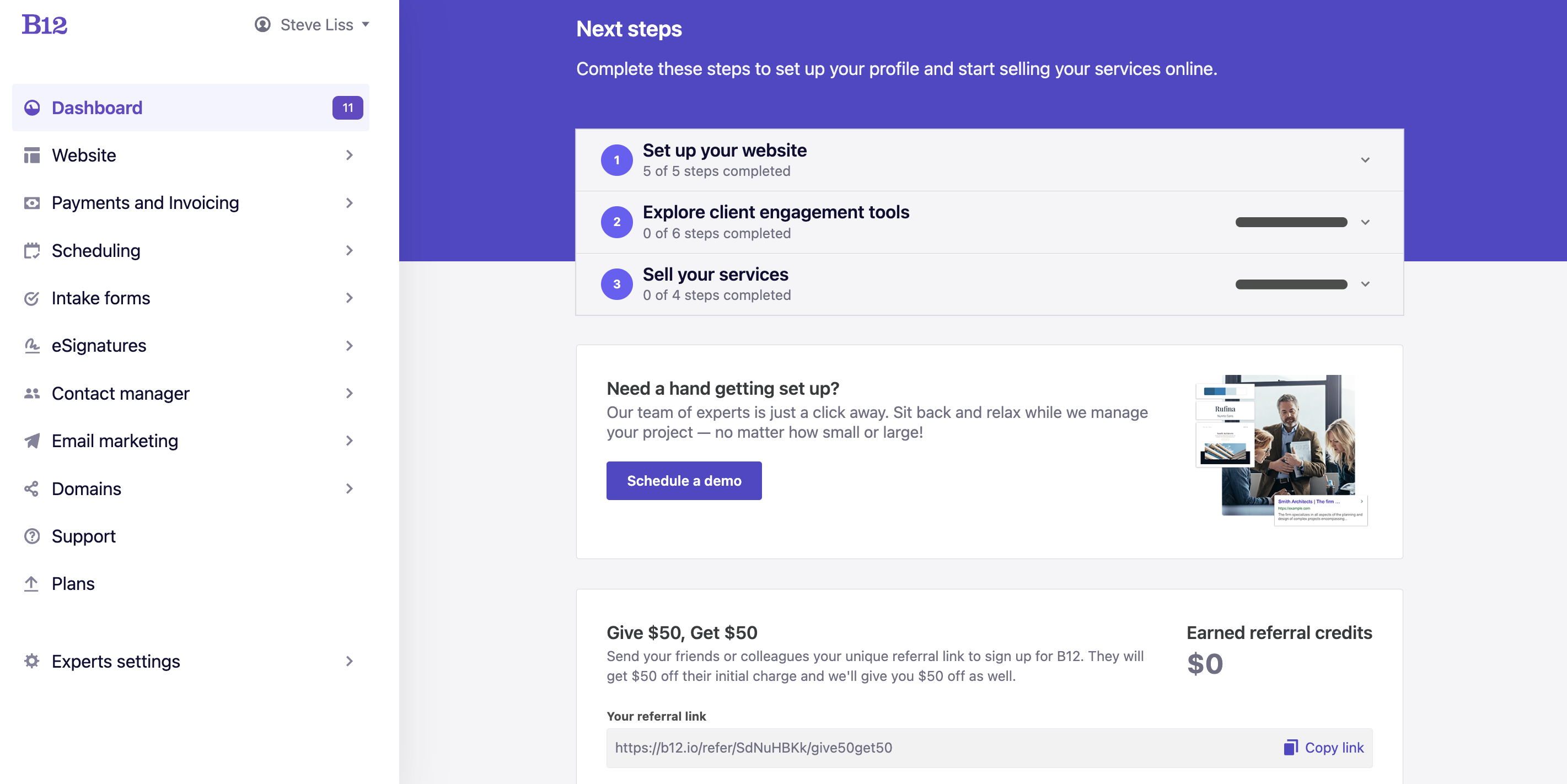
Task: Click the Sell your services progress bar
Action: click(x=1291, y=284)
